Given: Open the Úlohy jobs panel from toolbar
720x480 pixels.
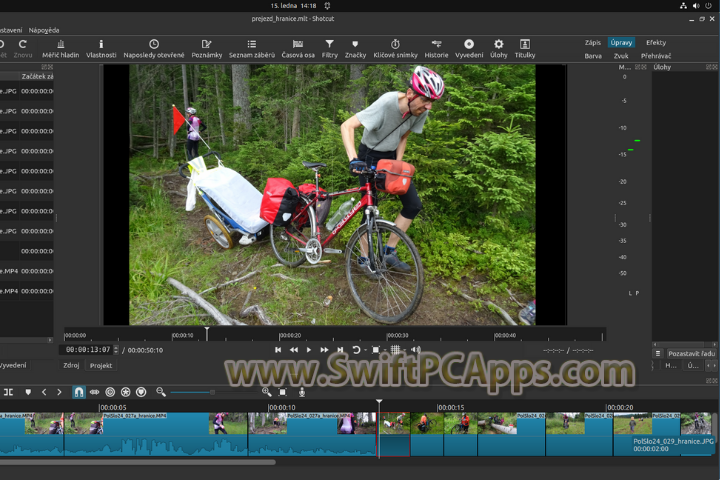Looking at the screenshot, I should (x=499, y=49).
